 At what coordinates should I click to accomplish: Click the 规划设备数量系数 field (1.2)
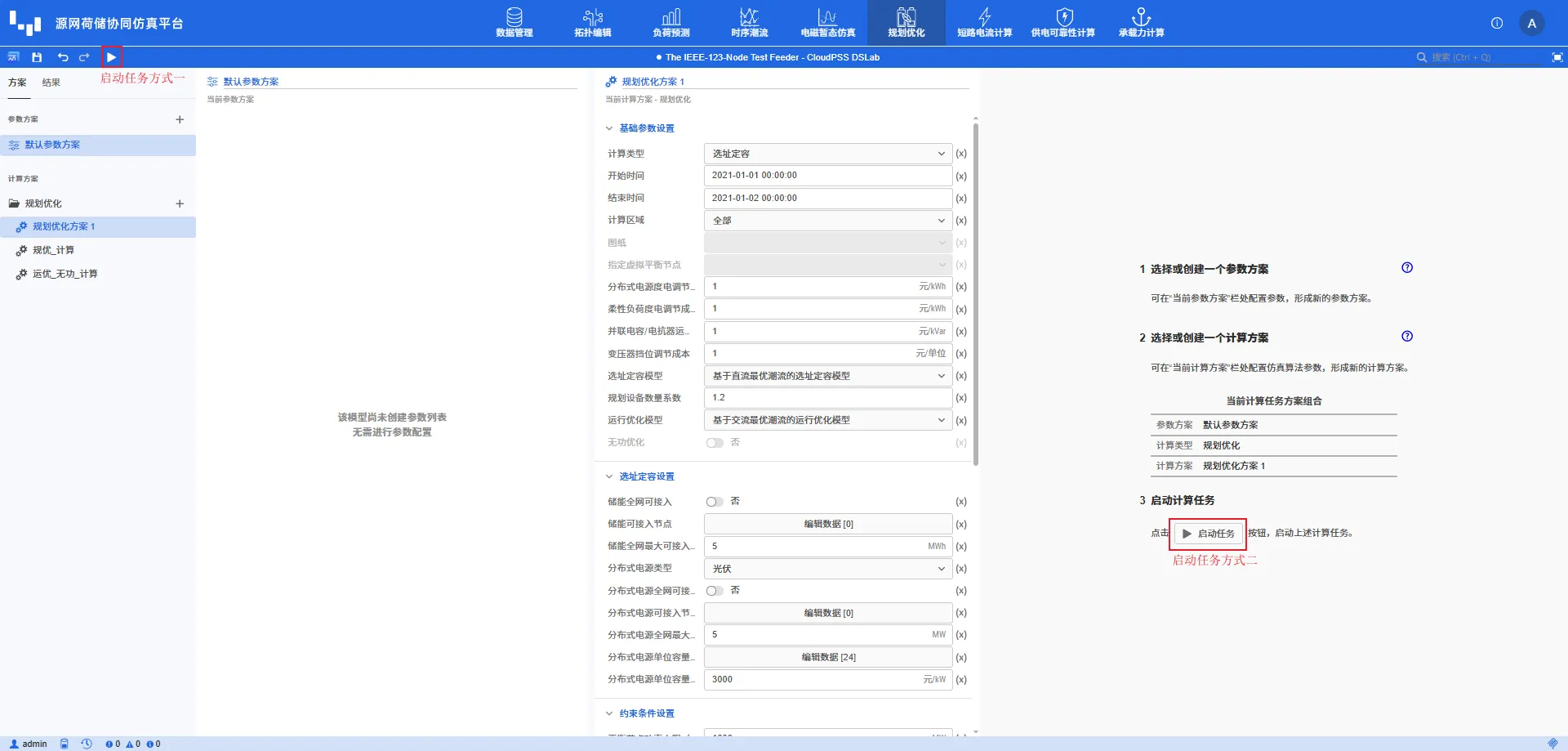click(828, 398)
